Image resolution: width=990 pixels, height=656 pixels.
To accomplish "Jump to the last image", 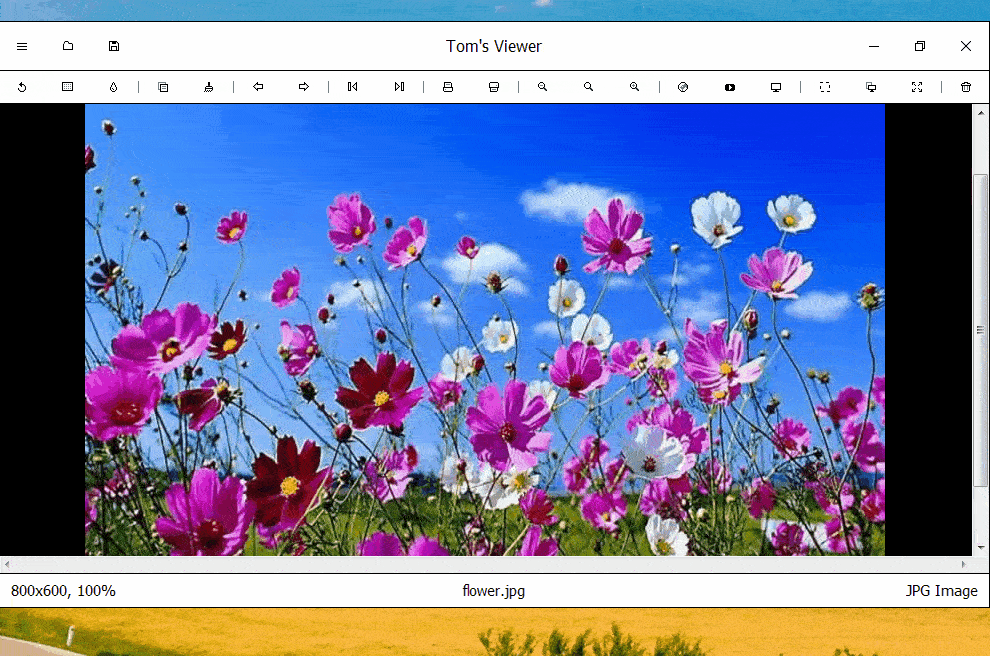I will tap(399, 86).
